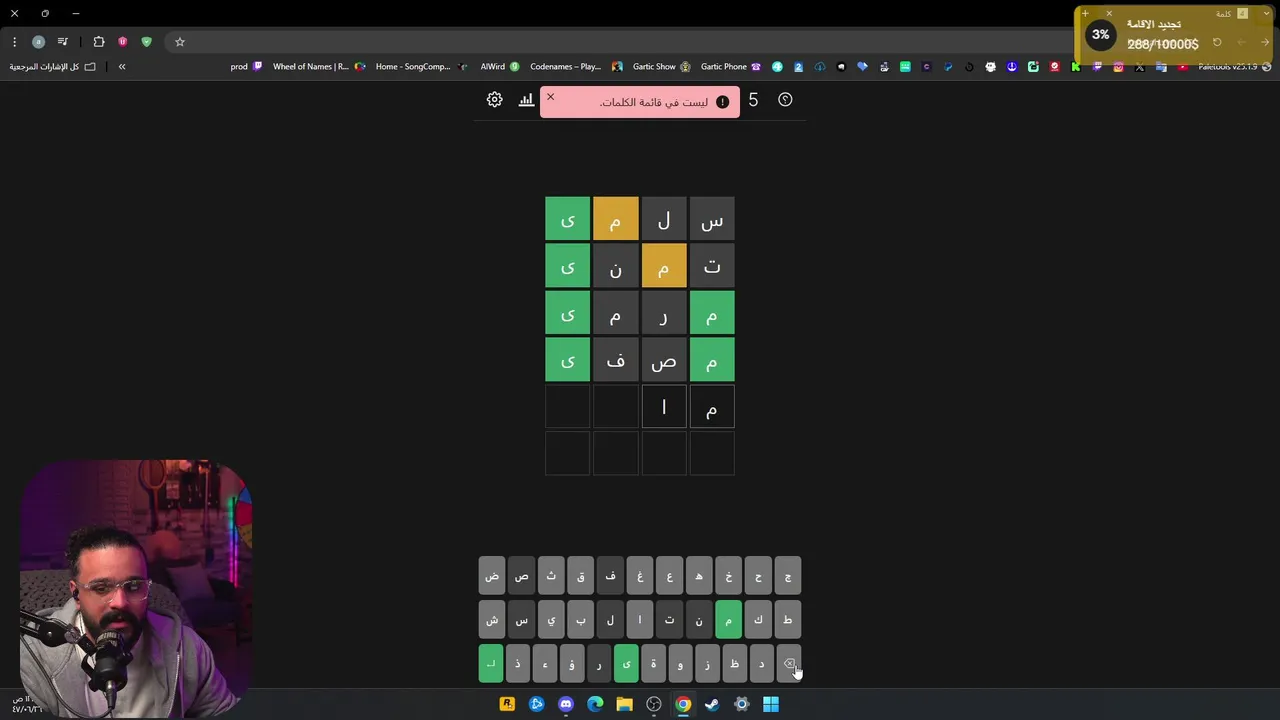Click the 3% progress circle in the overlay
This screenshot has width=1280, height=720.
tap(1101, 34)
